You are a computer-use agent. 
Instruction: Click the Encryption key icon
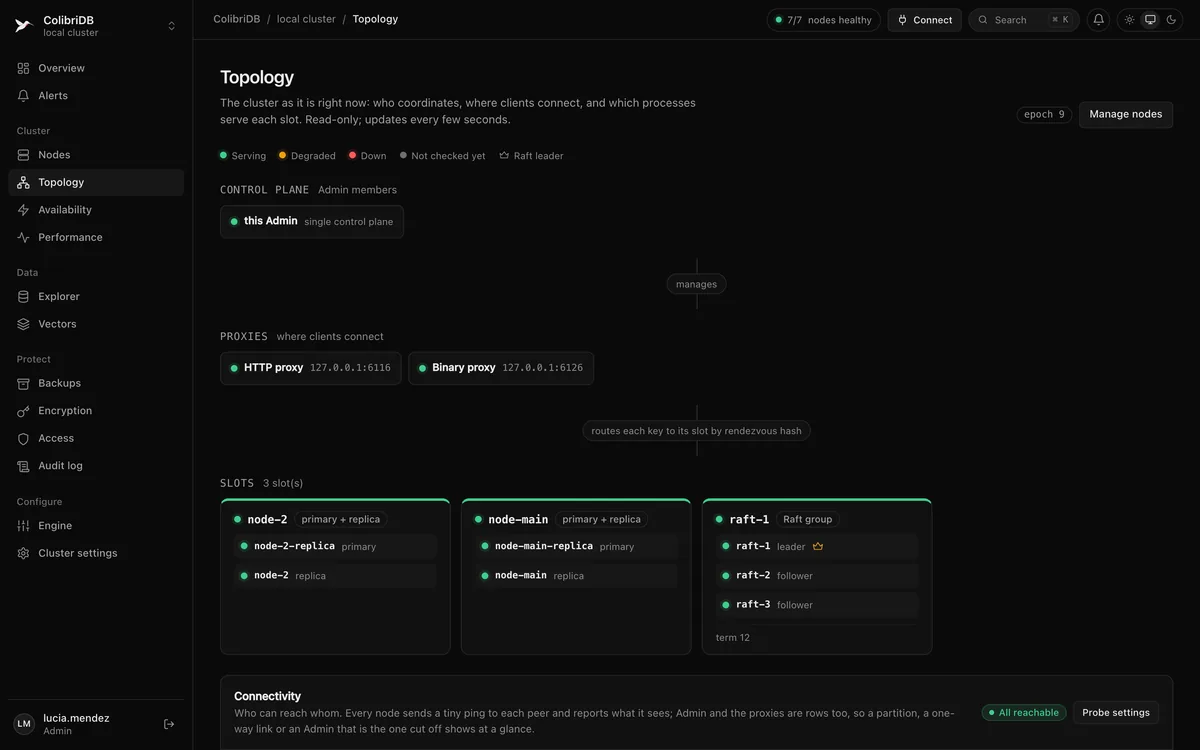(24, 411)
